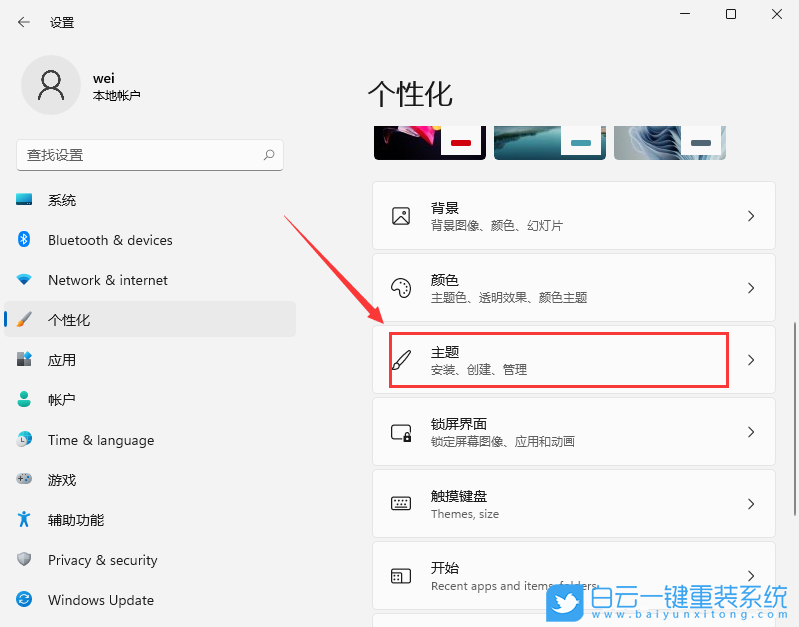799x627 pixels.
Task: Open 颜色 settings card
Action: coord(574,288)
